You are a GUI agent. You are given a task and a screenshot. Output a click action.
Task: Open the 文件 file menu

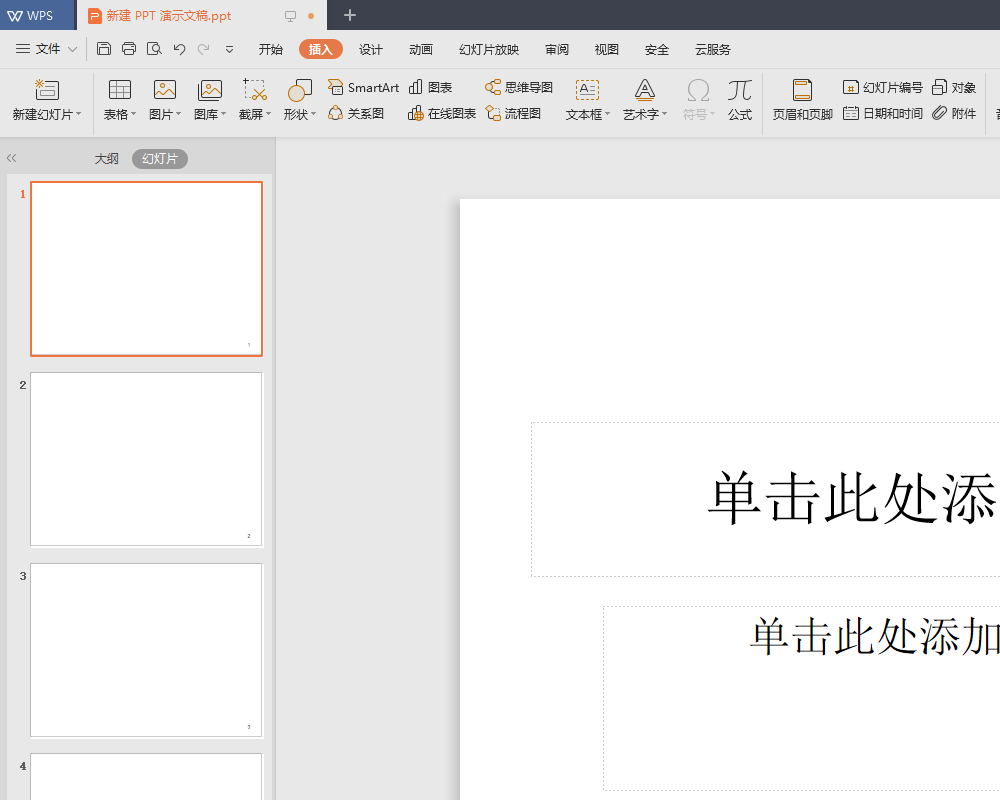45,49
